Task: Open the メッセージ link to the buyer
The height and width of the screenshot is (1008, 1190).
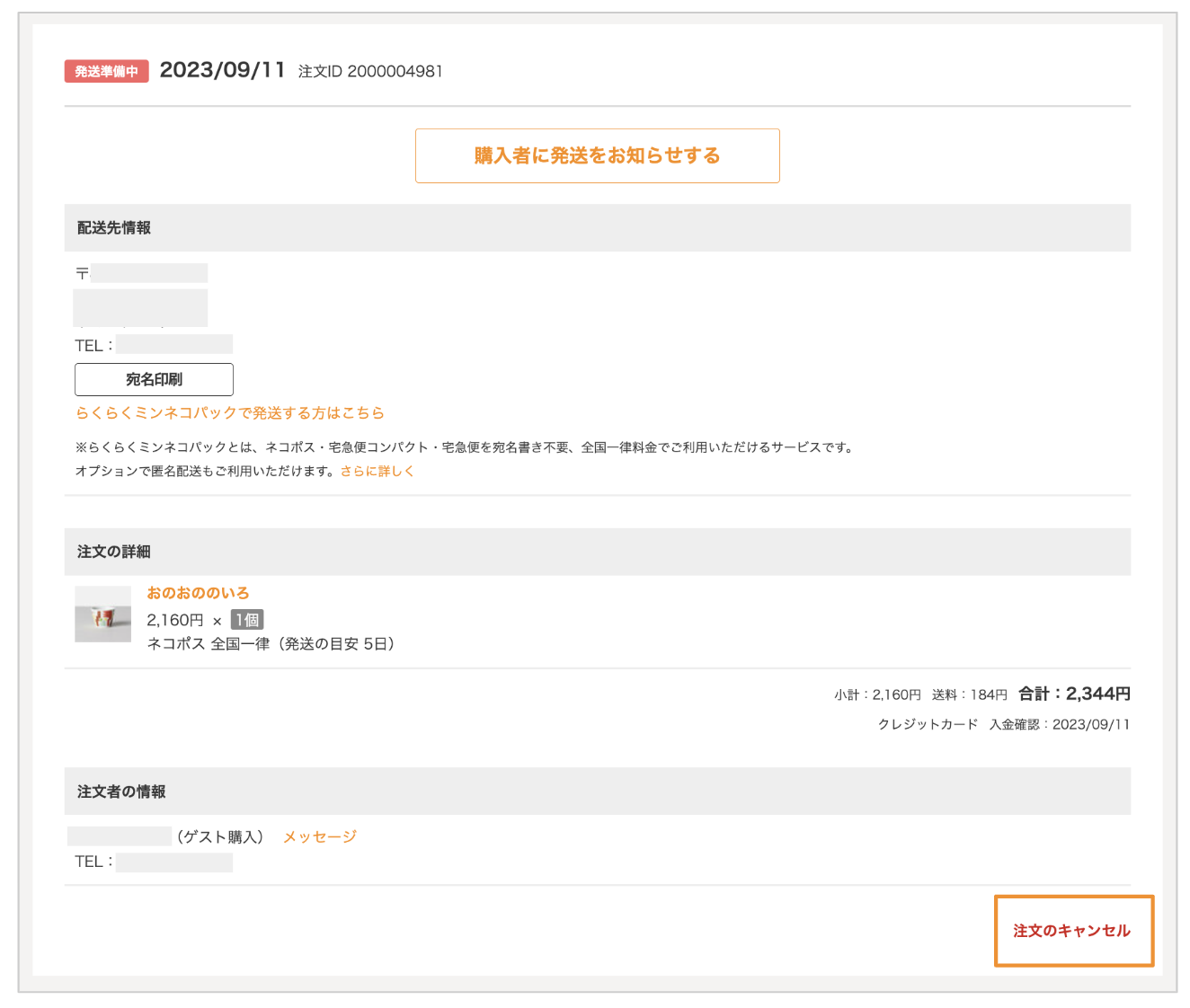Action: (x=319, y=836)
